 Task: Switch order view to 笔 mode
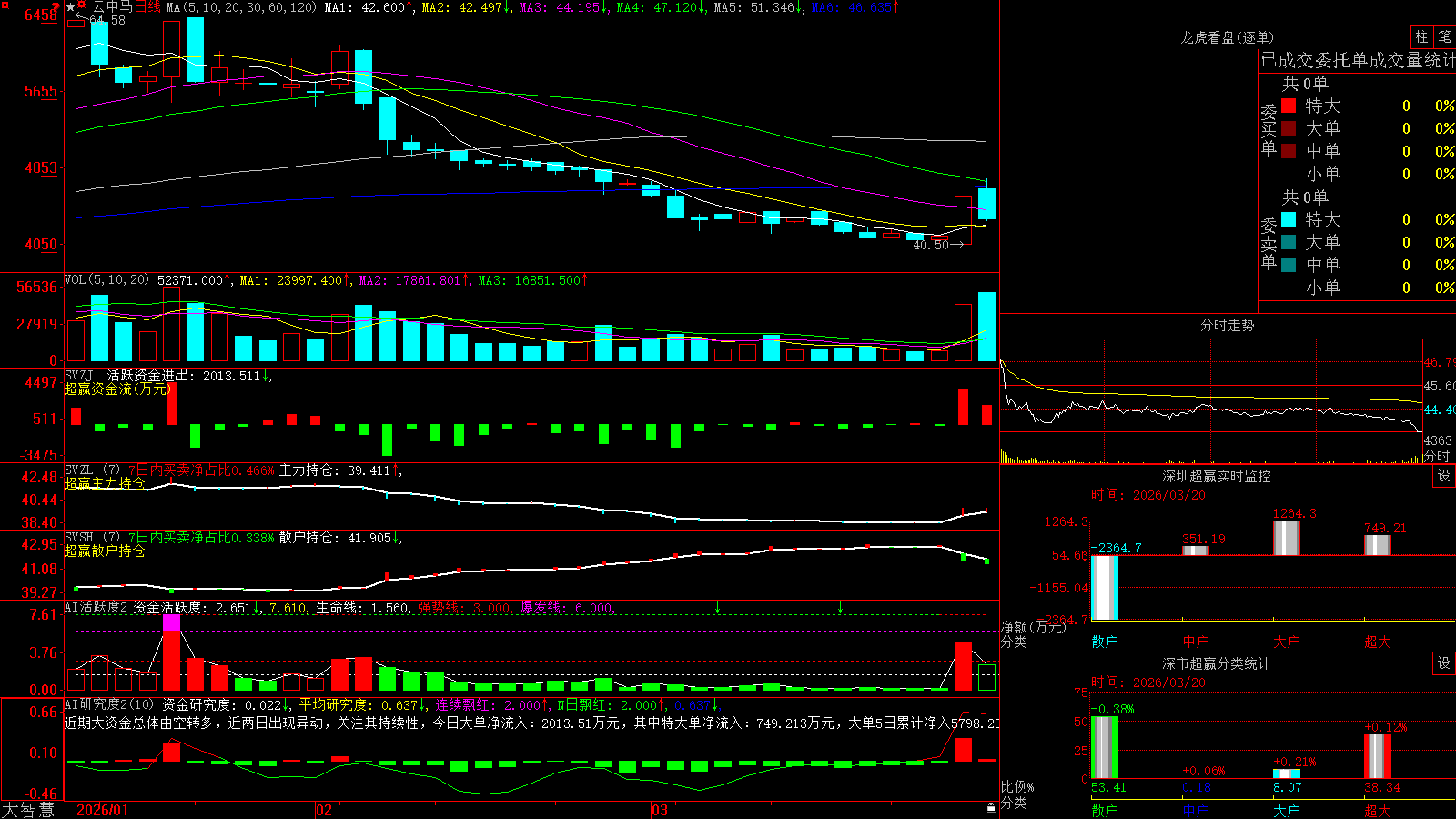tap(1445, 36)
